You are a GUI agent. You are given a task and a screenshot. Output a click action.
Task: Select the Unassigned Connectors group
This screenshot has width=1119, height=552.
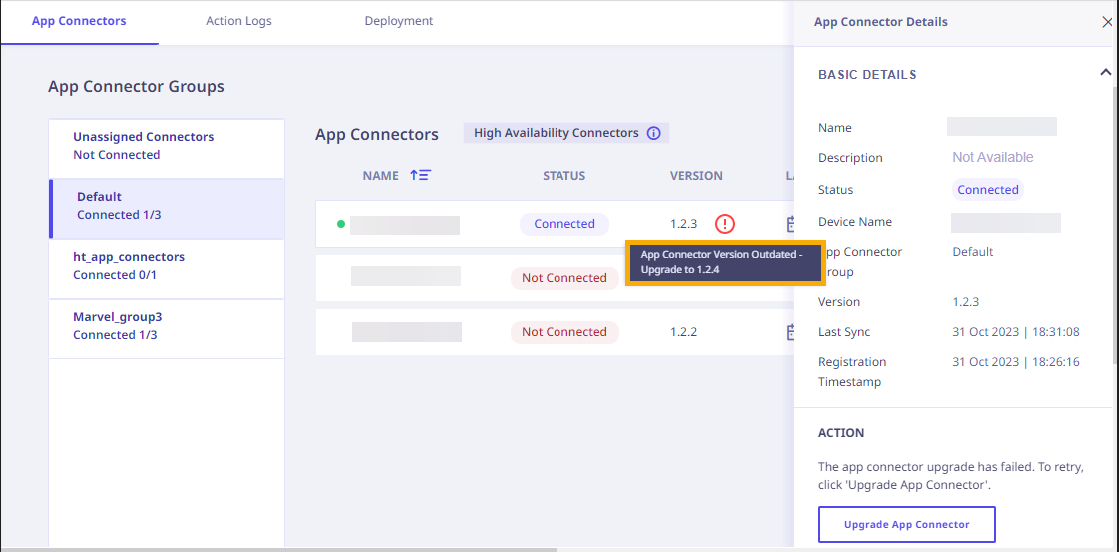click(x=166, y=149)
